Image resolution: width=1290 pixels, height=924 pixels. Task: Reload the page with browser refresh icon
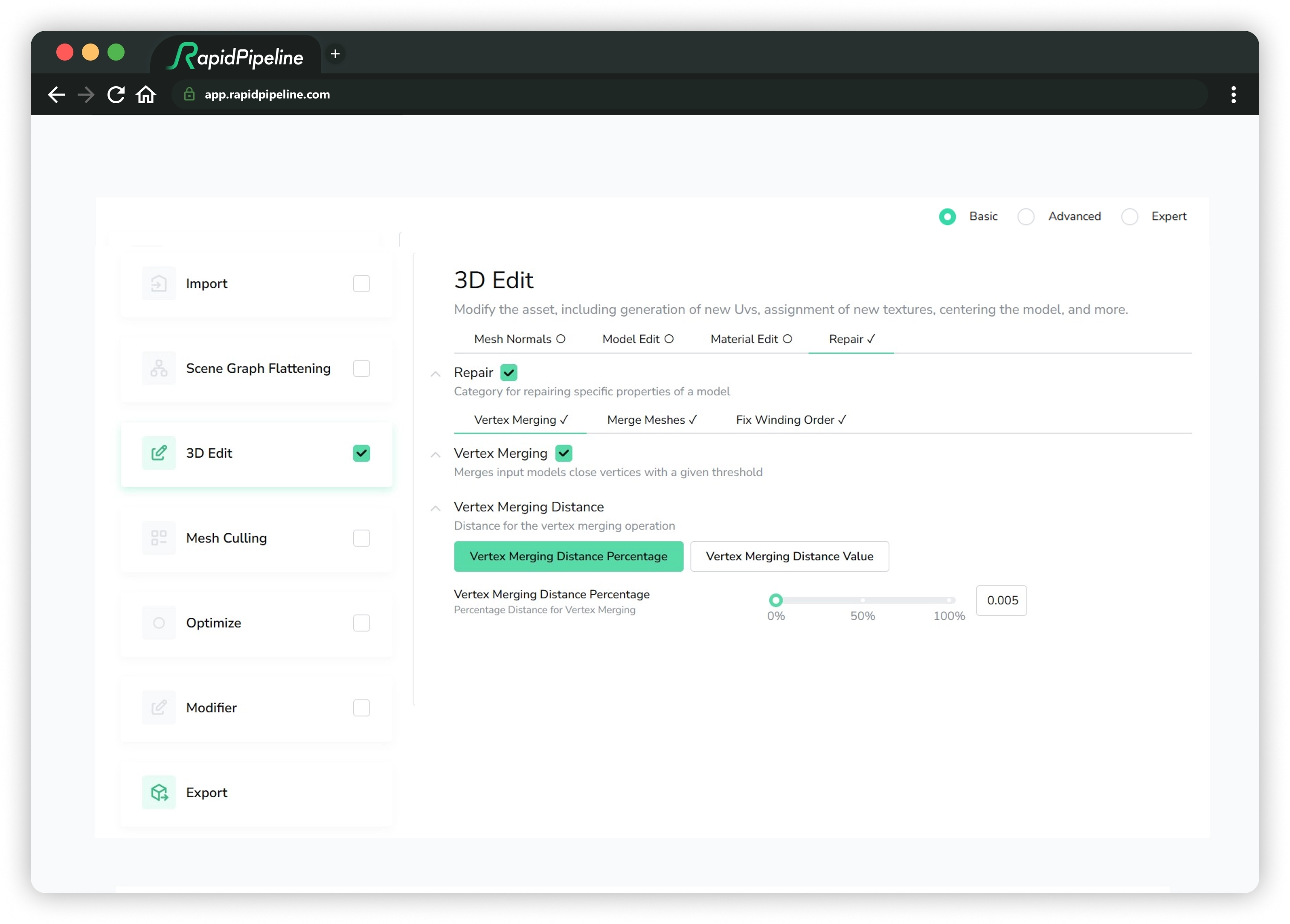[116, 94]
